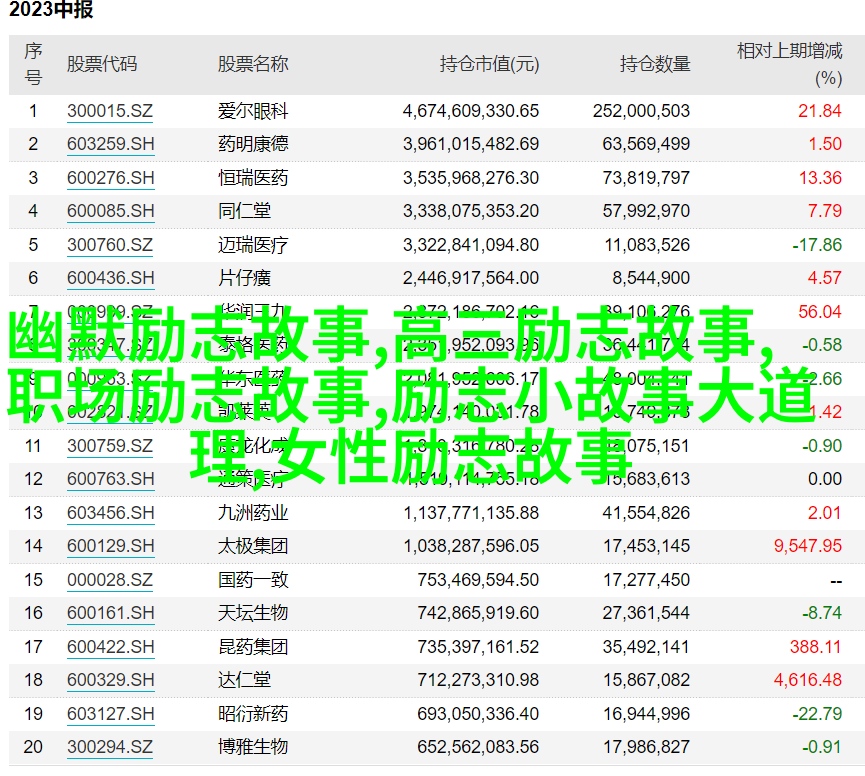The width and height of the screenshot is (865, 776).
Task: Click market value 3,961,015,482.69
Action: tap(471, 144)
